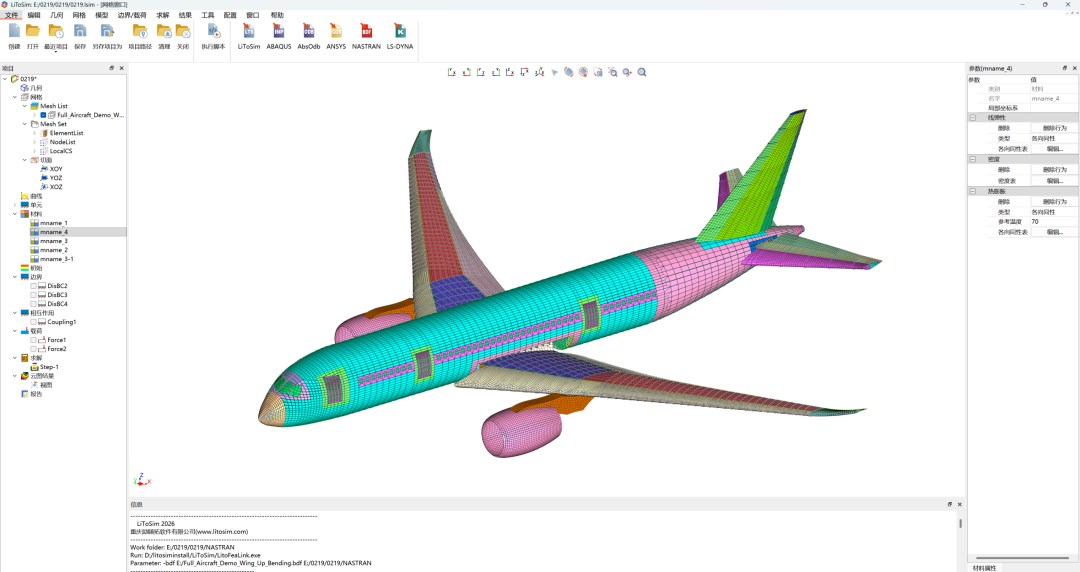This screenshot has width=1080, height=572.
Task: Open the 边界/载荷 menu
Action: (132, 15)
